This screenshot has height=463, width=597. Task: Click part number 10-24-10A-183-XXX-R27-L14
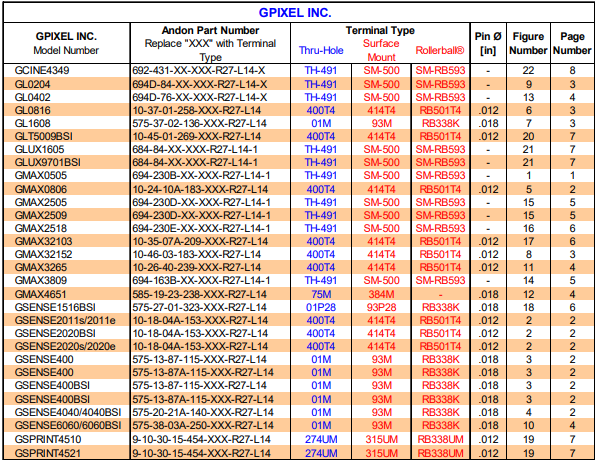pos(200,189)
